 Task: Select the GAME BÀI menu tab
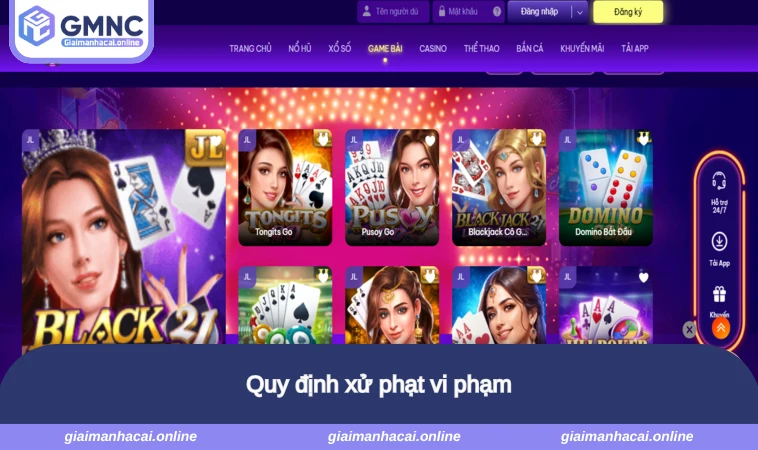[385, 48]
